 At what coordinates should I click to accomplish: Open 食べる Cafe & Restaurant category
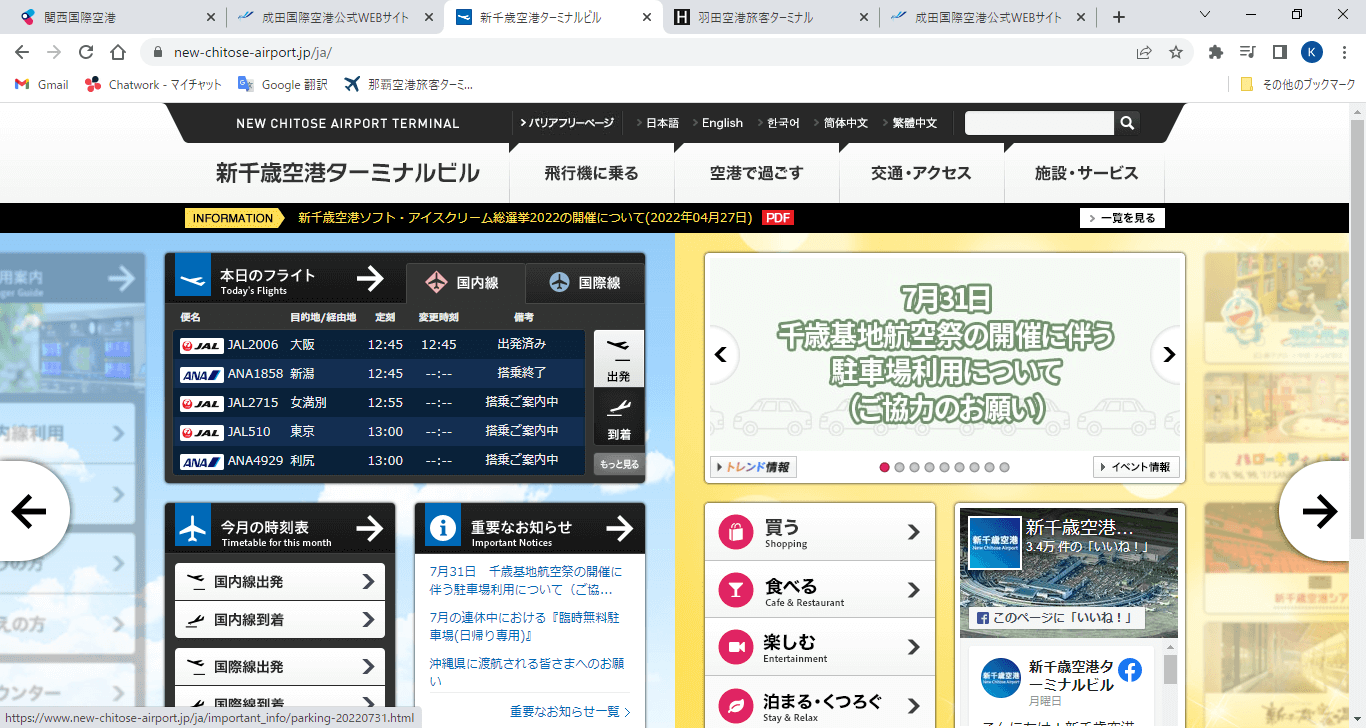(820, 590)
